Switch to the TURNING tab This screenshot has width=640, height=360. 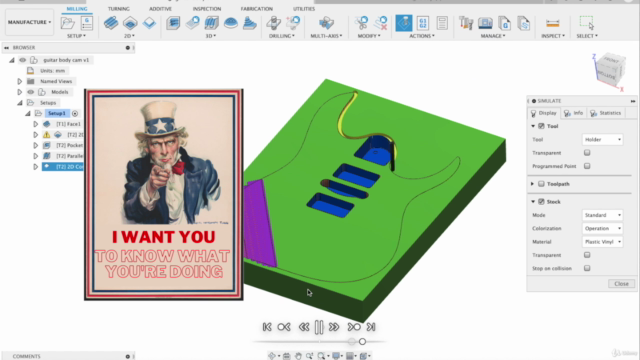click(119, 9)
